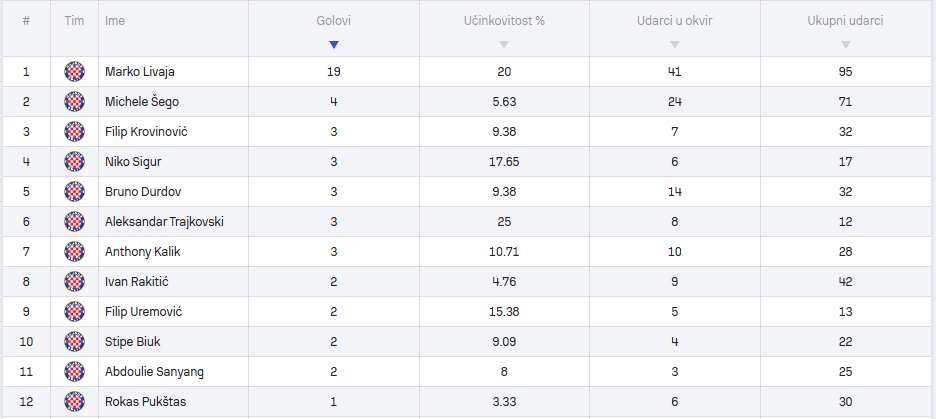This screenshot has width=936, height=419.
Task: Click sort arrow under Ukupni udarci
Action: point(845,45)
